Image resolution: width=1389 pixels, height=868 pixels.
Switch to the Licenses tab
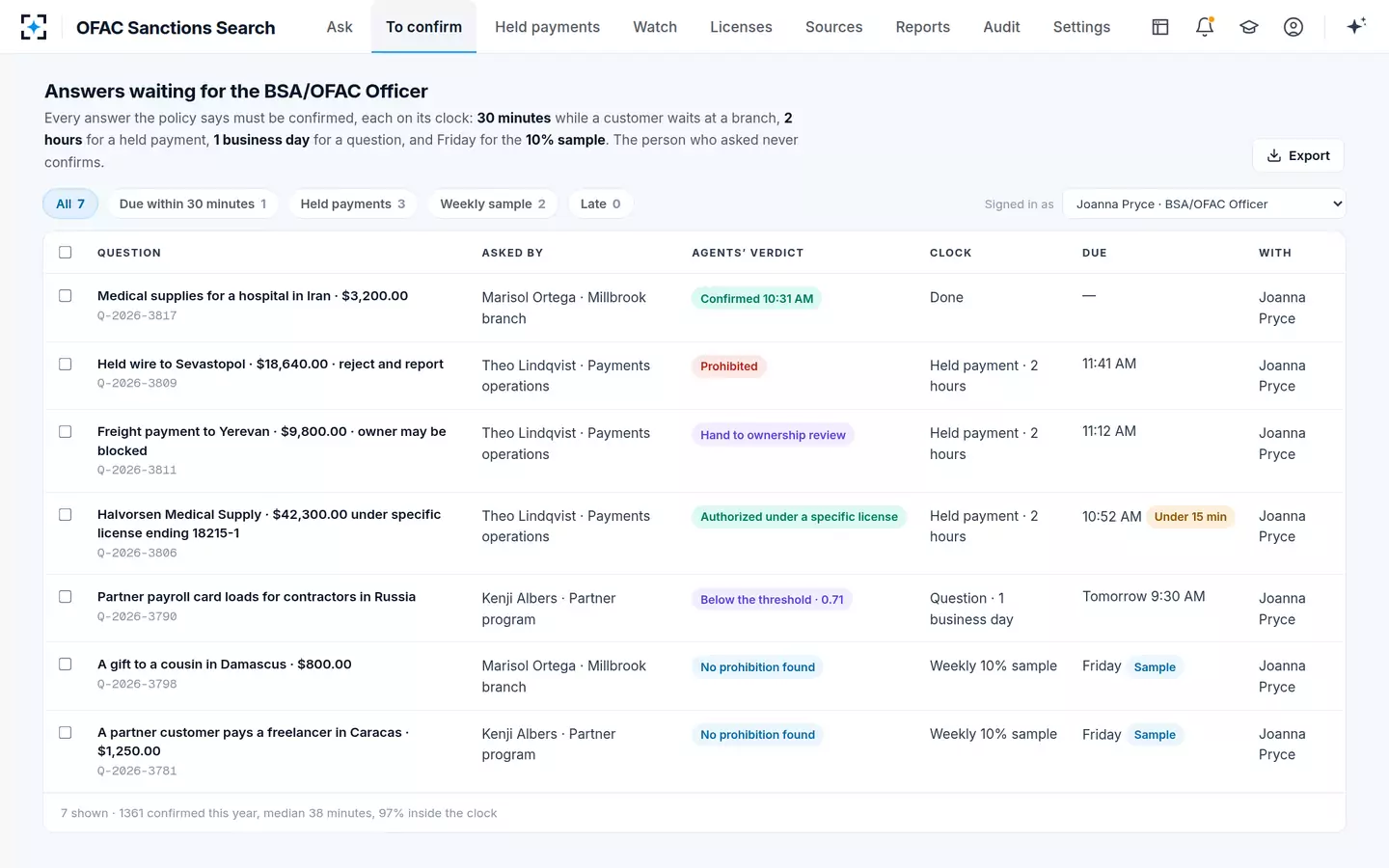(x=741, y=27)
